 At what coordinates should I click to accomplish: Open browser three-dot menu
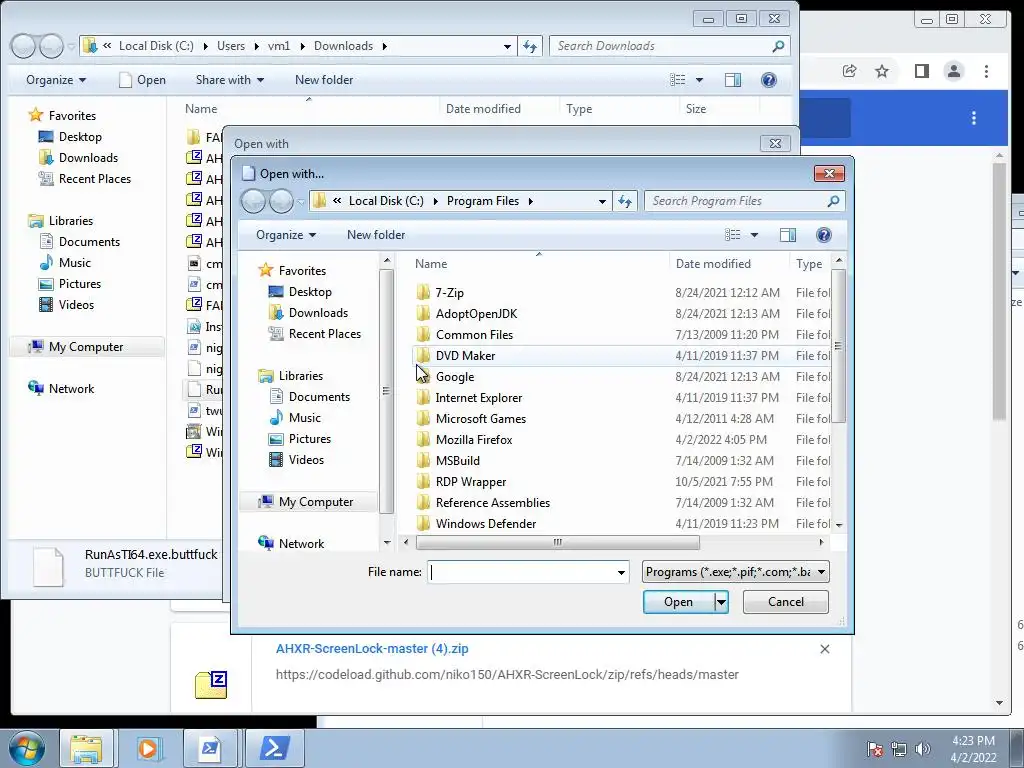click(x=986, y=71)
